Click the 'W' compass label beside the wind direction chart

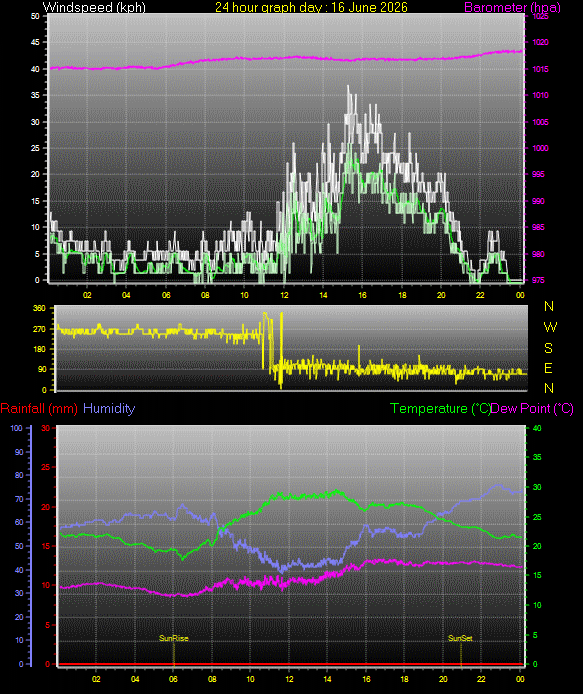[x=550, y=327]
